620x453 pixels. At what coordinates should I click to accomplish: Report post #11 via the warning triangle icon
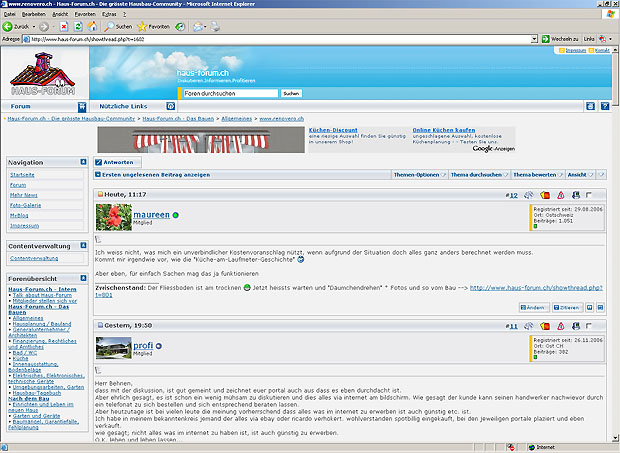tap(561, 326)
